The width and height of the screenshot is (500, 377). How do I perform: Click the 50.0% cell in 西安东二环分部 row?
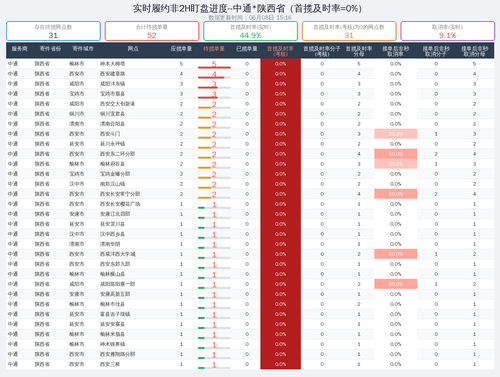(396, 154)
